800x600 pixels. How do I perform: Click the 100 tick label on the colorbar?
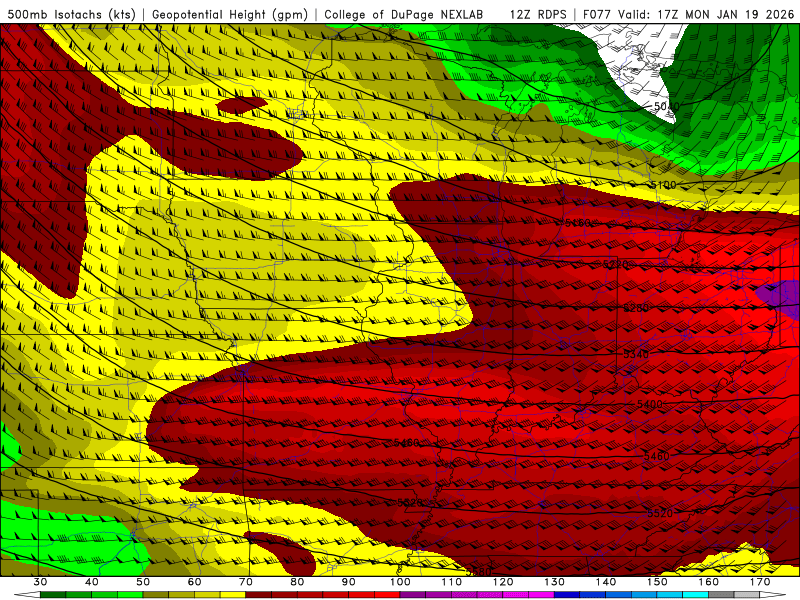400,582
